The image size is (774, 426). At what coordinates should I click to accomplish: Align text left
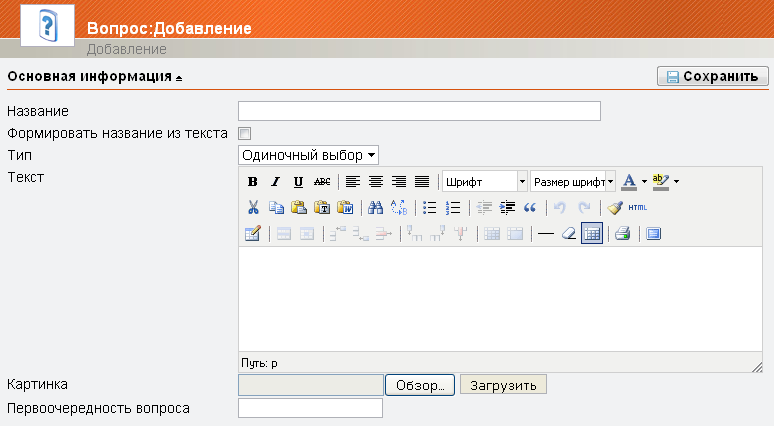point(352,182)
